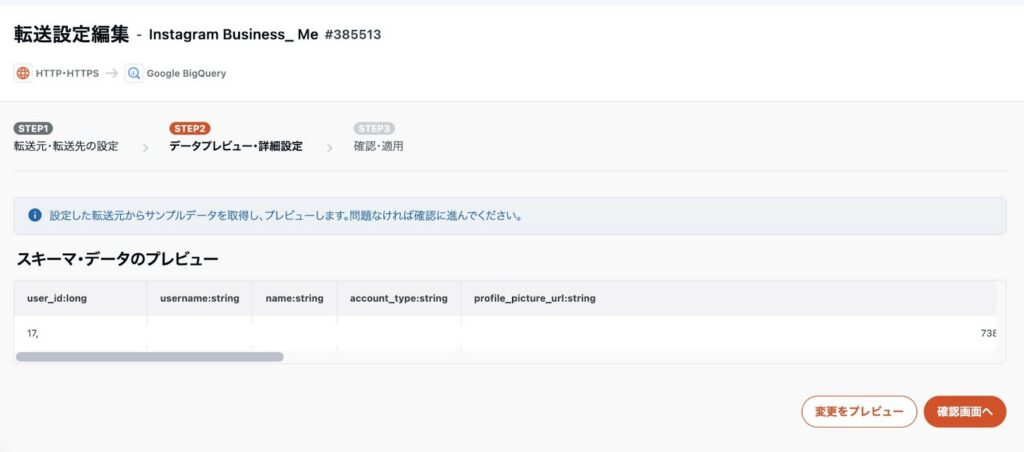Click the horizontal scrollbar under preview table
The image size is (1024, 452).
tap(150, 356)
